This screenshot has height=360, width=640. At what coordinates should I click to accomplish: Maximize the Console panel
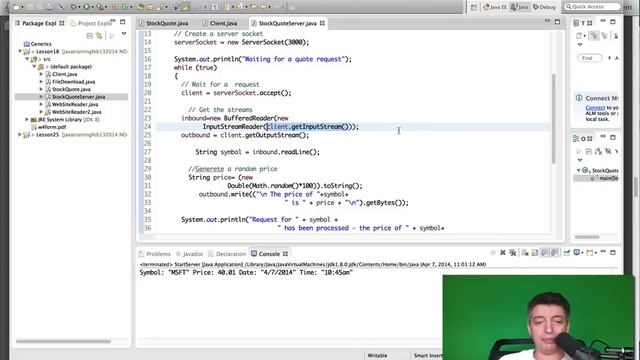(x=613, y=253)
